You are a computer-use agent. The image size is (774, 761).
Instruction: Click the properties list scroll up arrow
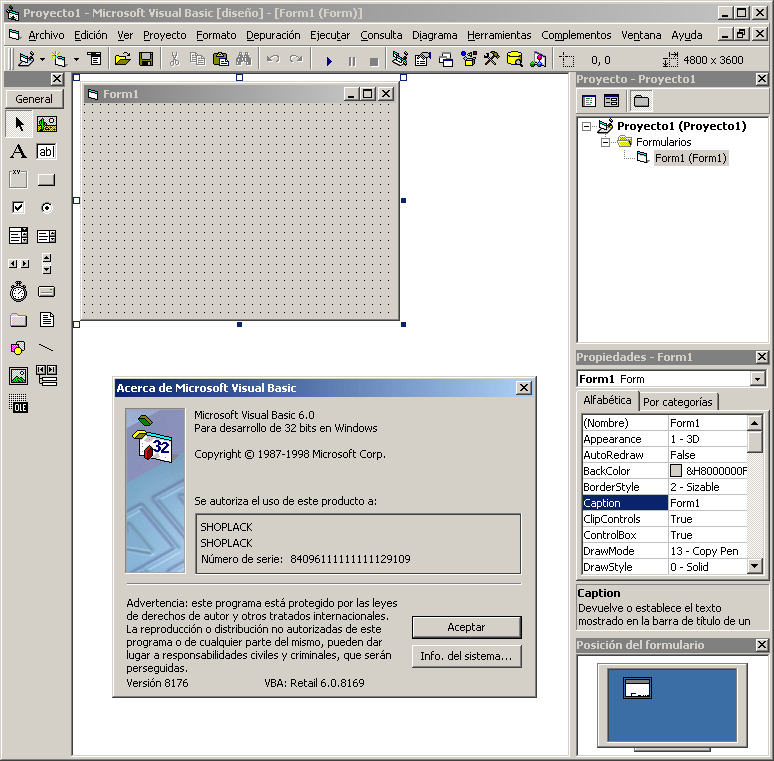click(755, 422)
